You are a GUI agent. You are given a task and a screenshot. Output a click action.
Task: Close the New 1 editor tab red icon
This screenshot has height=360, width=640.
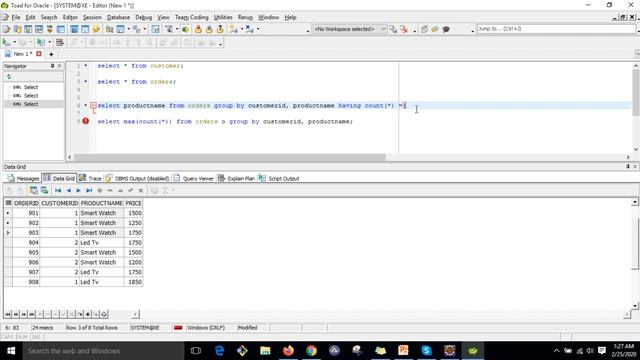pyautogui.click(x=39, y=54)
